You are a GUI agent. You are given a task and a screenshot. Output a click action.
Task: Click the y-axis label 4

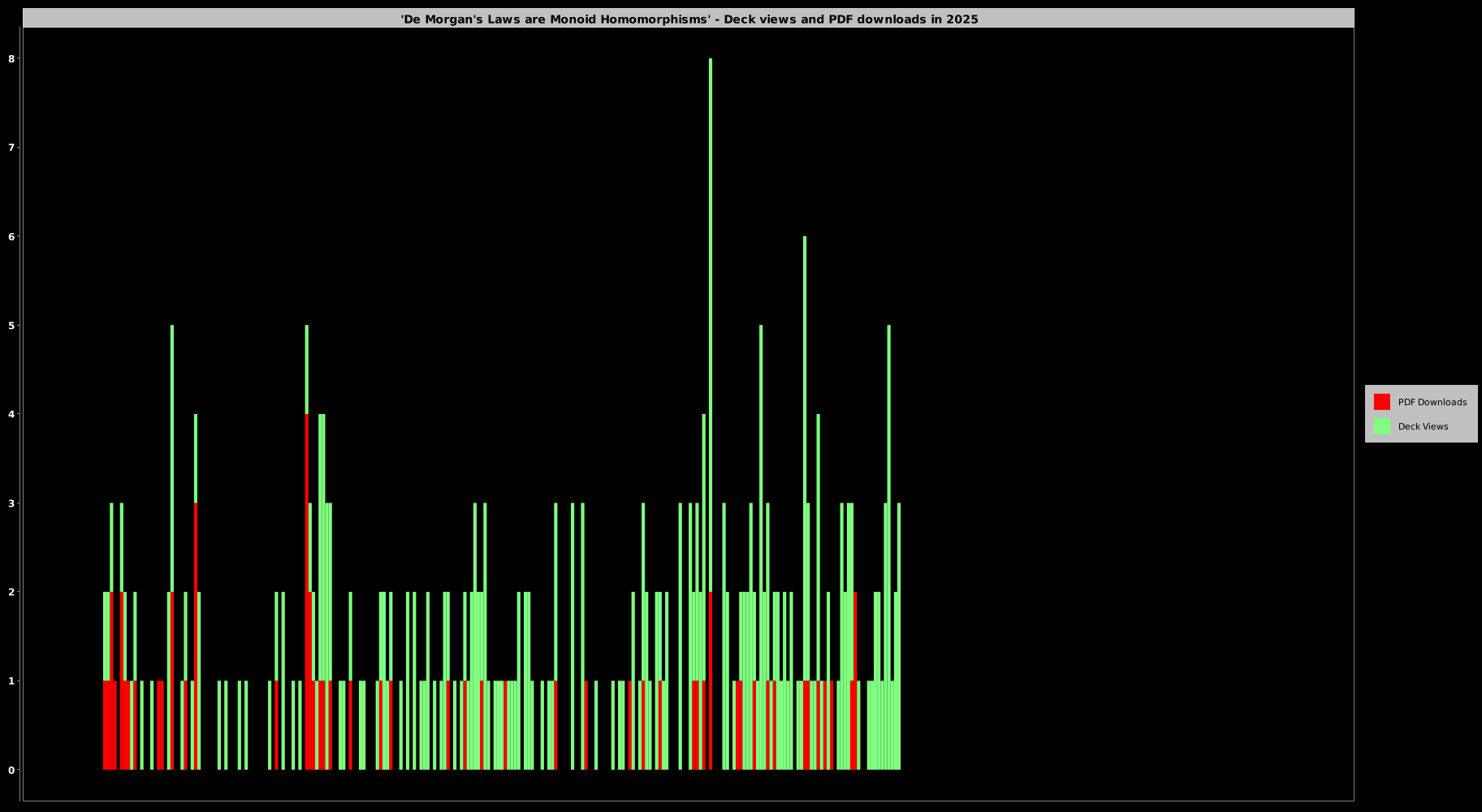11,414
